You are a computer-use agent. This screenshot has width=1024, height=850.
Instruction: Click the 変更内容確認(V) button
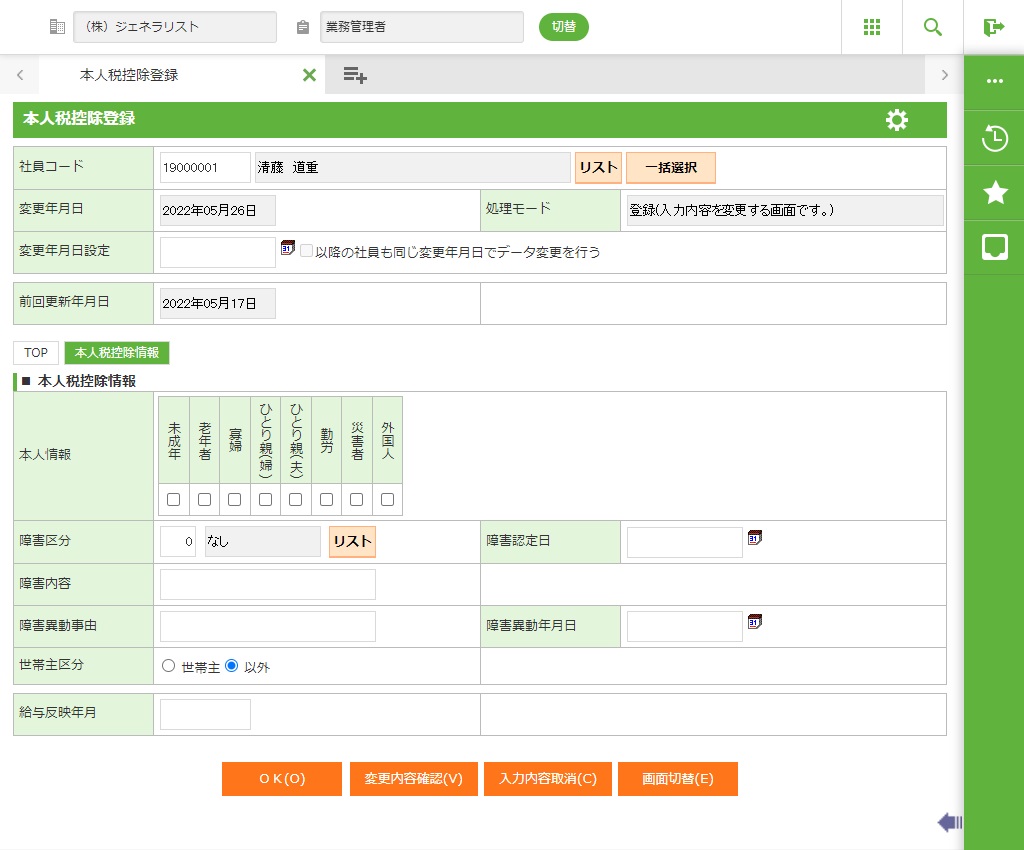(x=414, y=779)
